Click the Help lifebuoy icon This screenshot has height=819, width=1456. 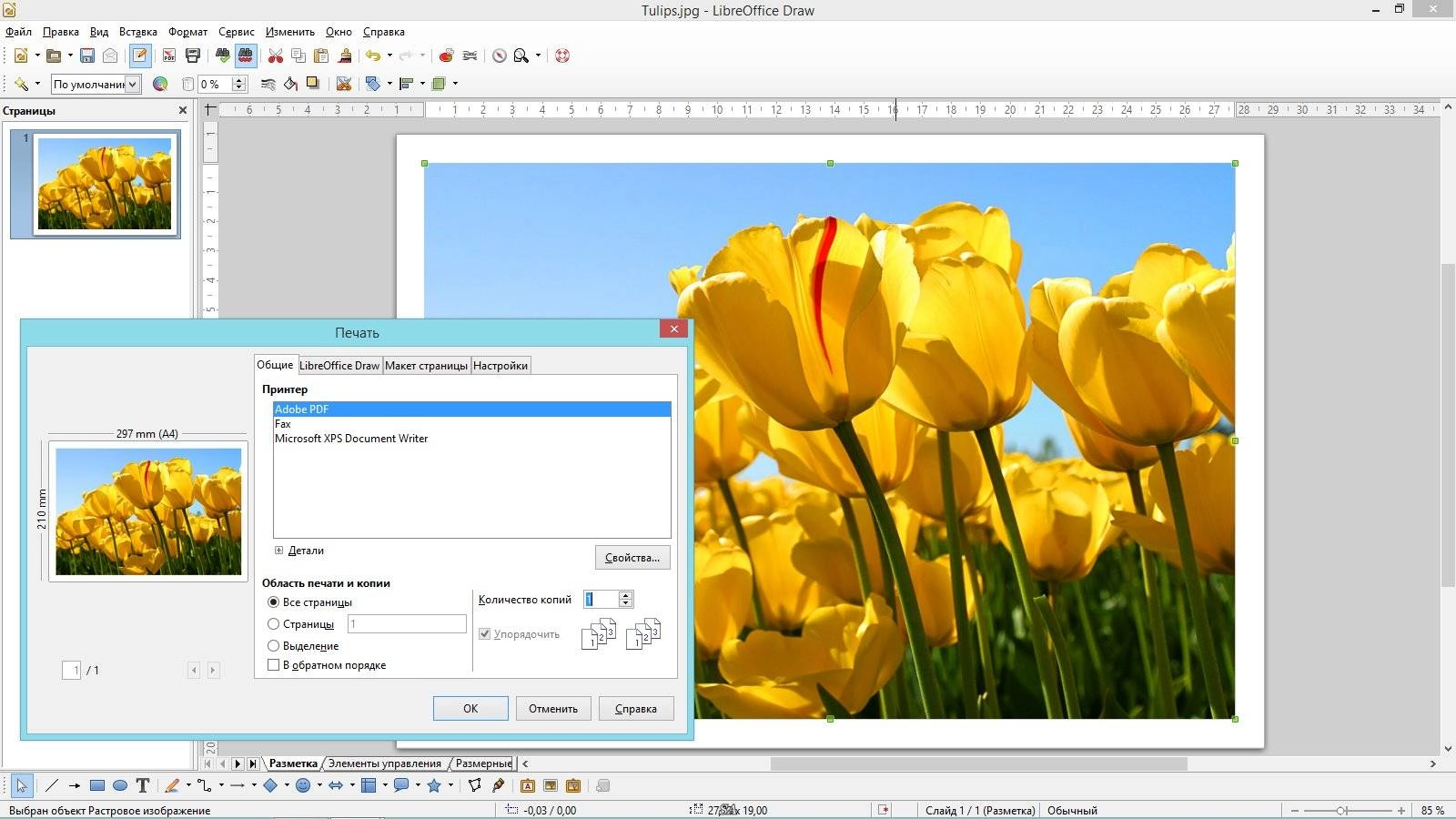coord(562,56)
